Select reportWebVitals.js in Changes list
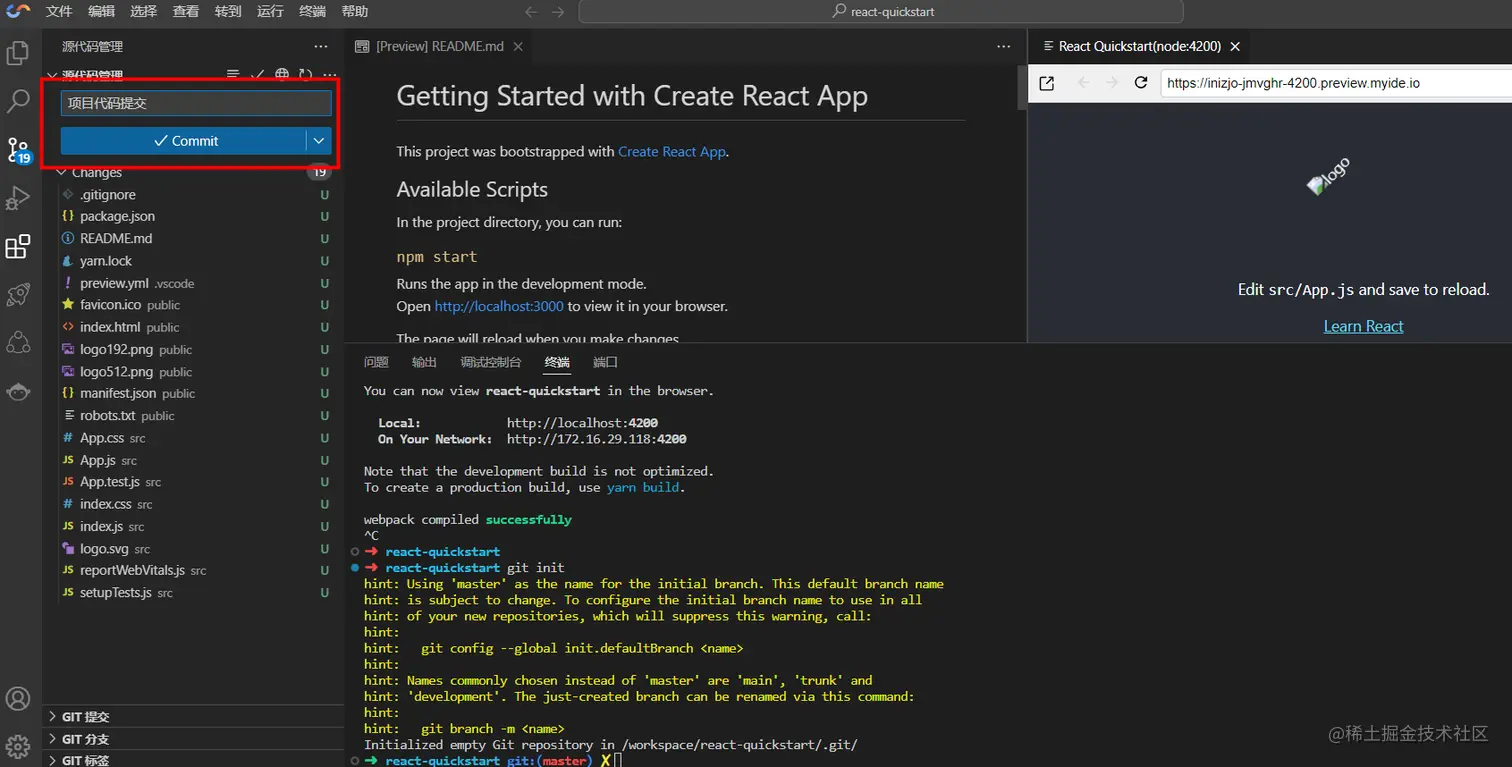This screenshot has height=767, width=1512. (x=194, y=570)
